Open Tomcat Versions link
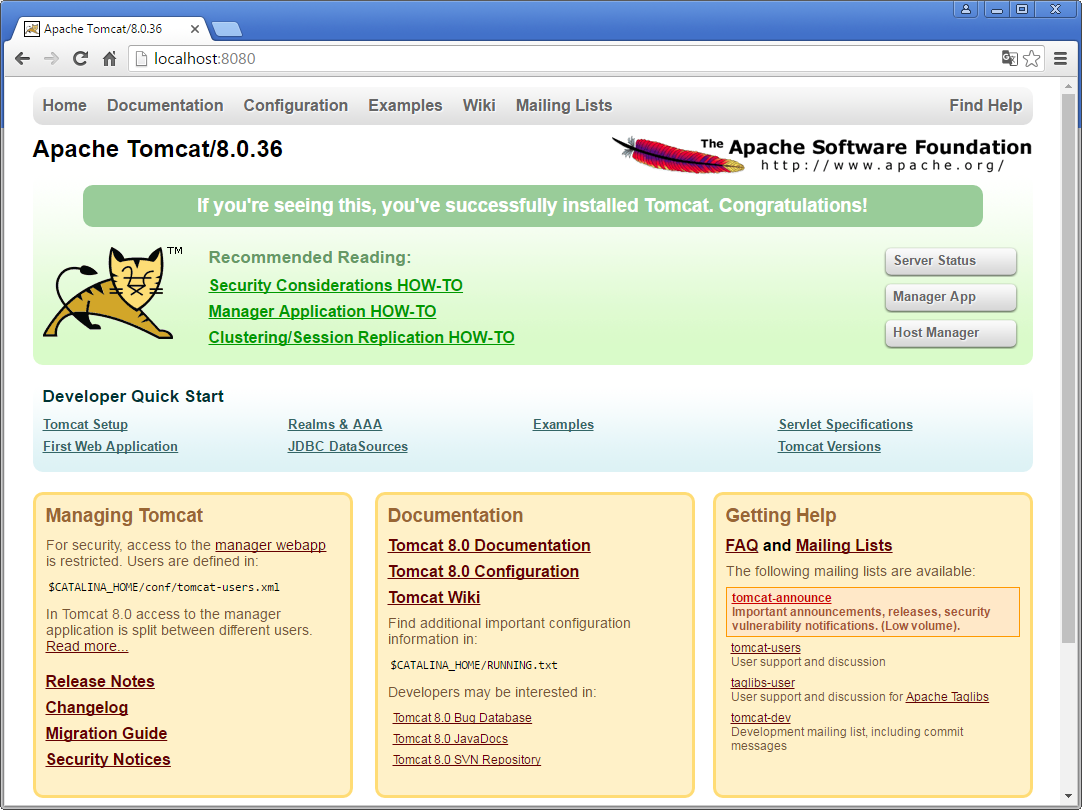 click(829, 446)
